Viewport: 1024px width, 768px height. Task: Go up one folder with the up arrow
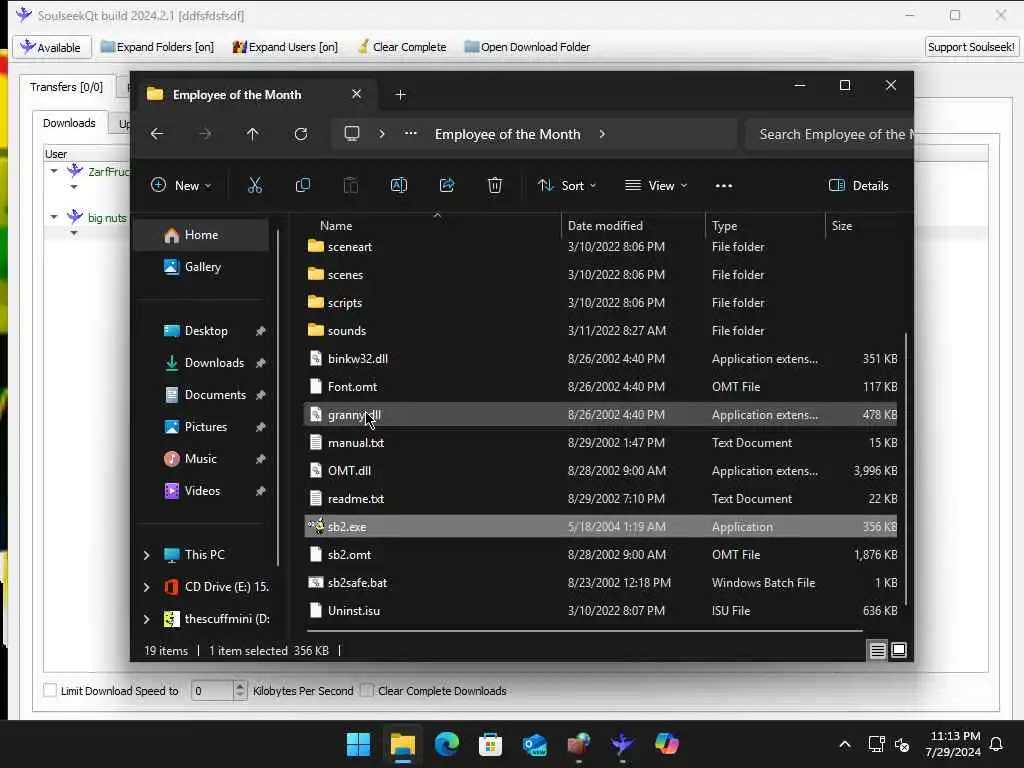click(x=253, y=134)
